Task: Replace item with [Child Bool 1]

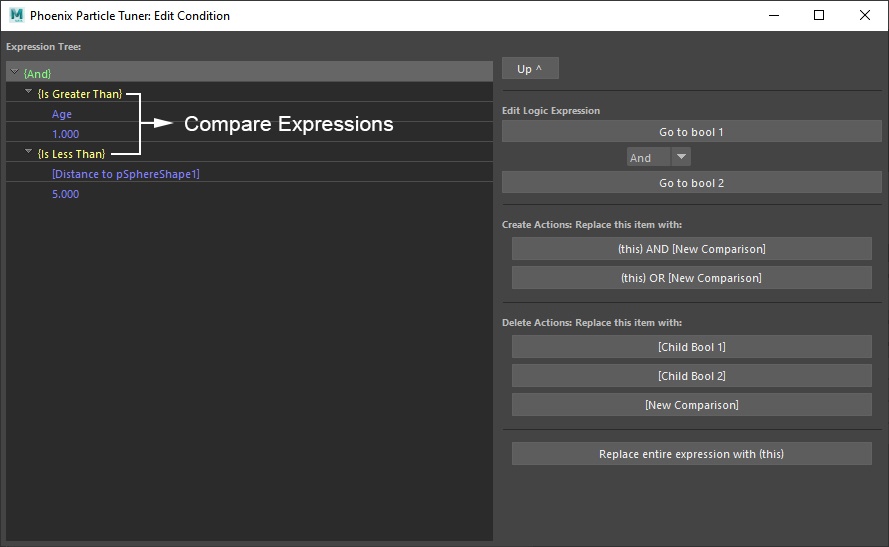Action: pyautogui.click(x=692, y=346)
